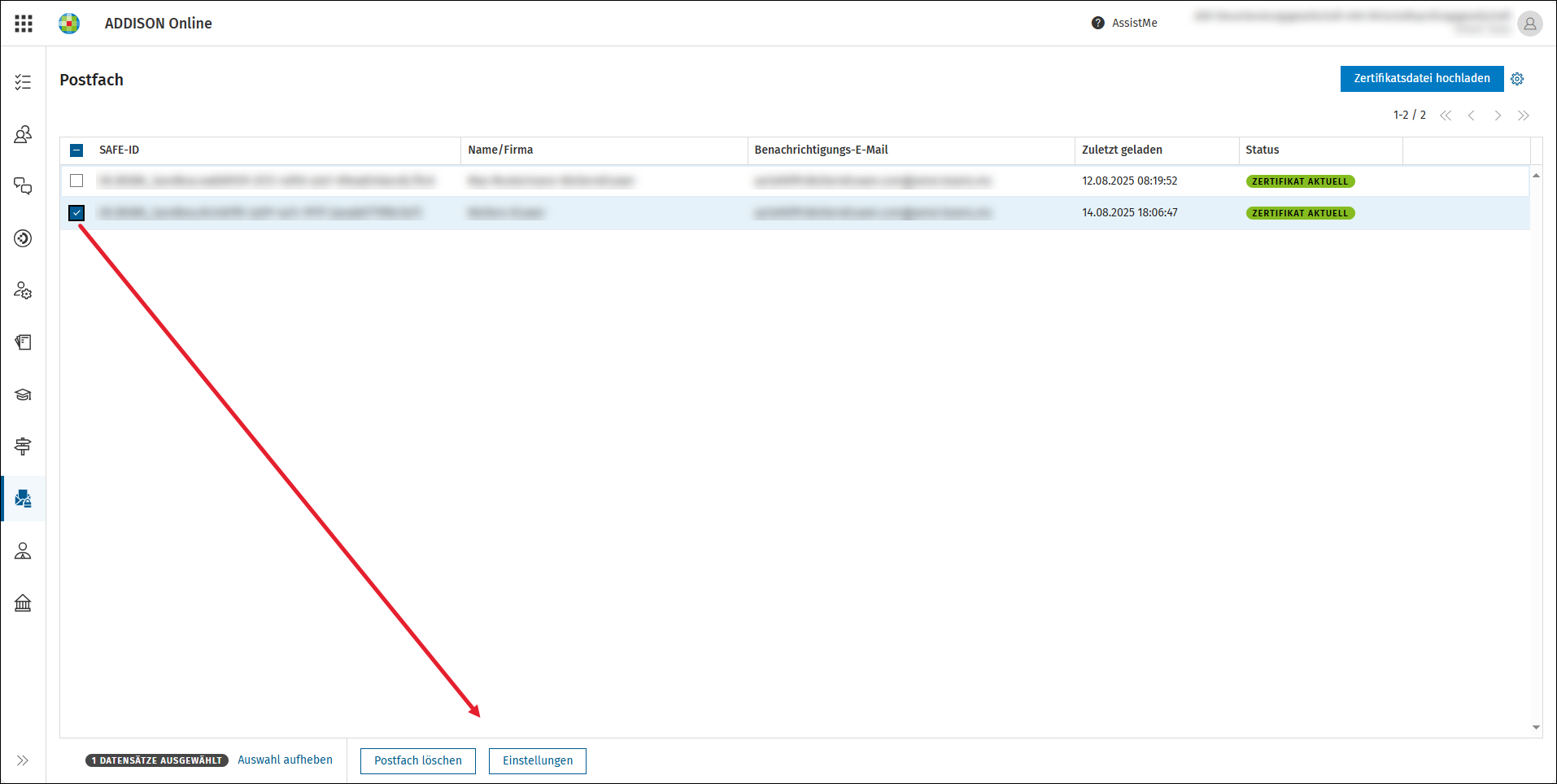Click the first row Zertifikat aktuell badge
The width and height of the screenshot is (1557, 784).
(1300, 181)
